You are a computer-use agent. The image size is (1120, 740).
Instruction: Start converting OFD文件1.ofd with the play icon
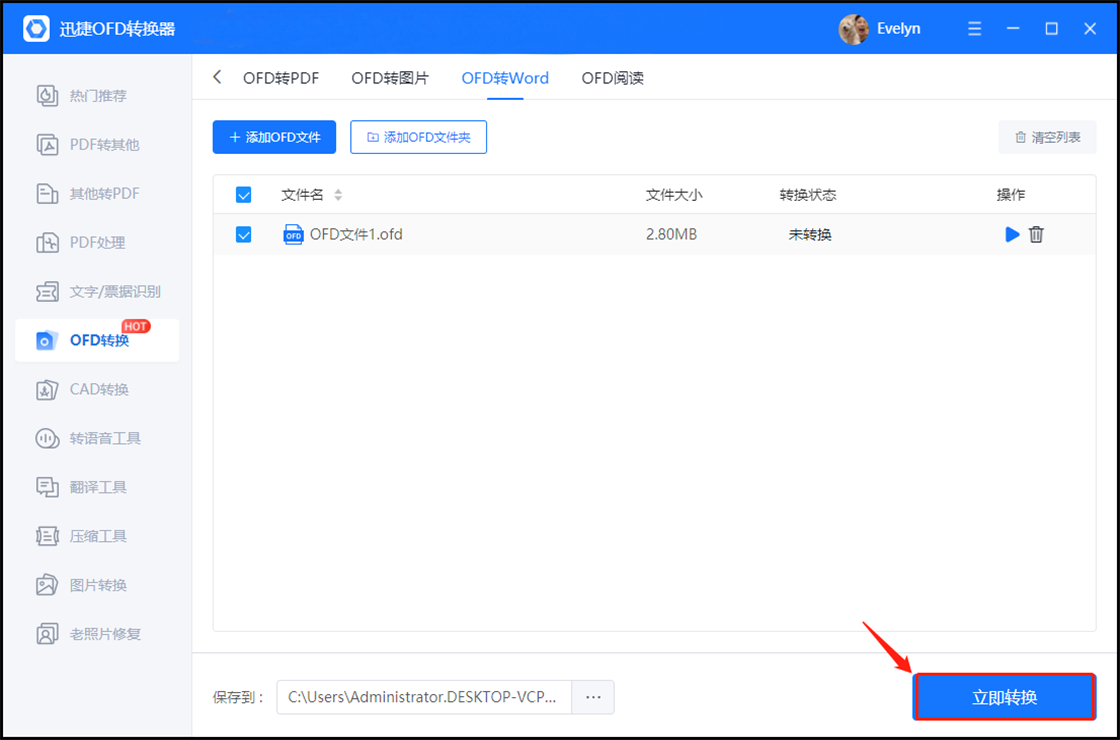click(x=1012, y=234)
